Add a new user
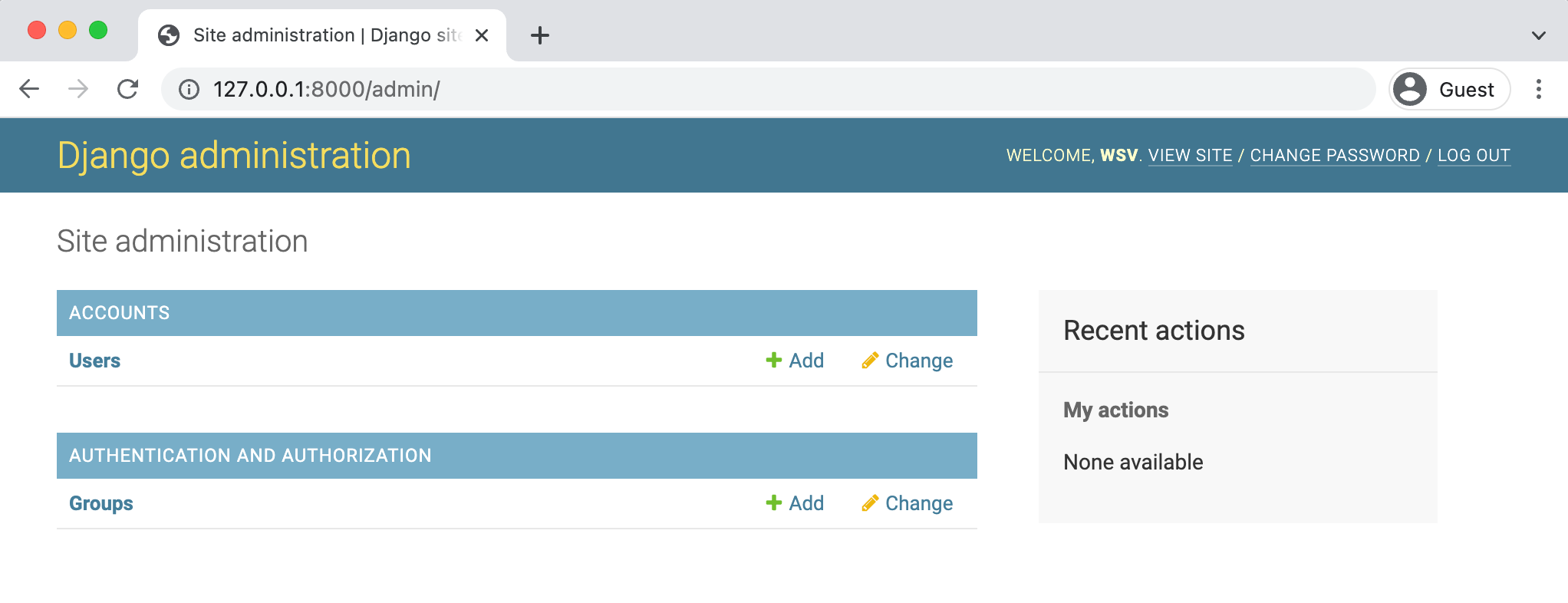Screen dimensions: 1568x603 795,361
